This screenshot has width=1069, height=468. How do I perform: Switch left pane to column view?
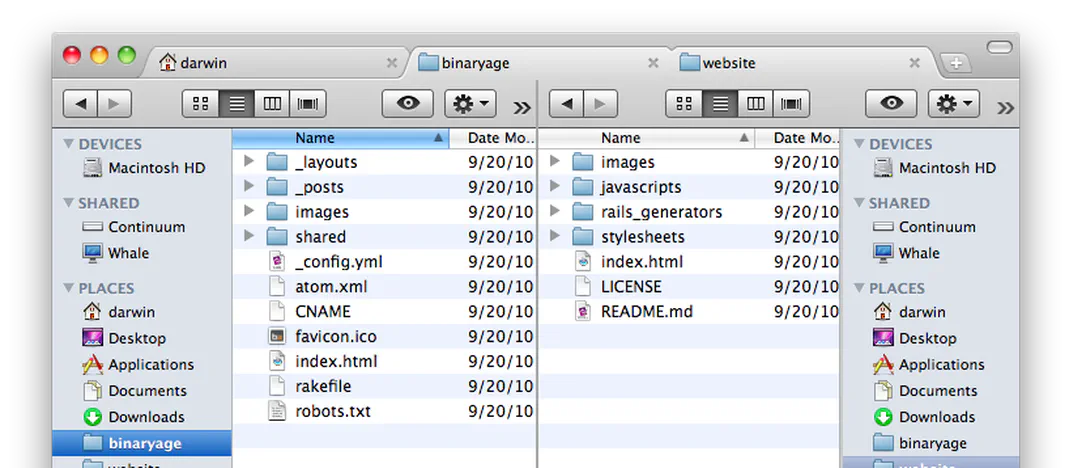(x=272, y=104)
